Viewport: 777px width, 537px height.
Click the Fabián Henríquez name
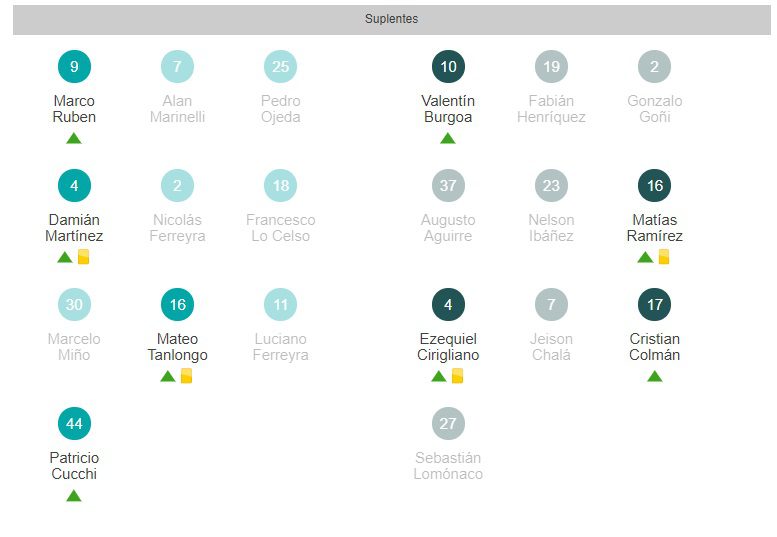pyautogui.click(x=551, y=109)
